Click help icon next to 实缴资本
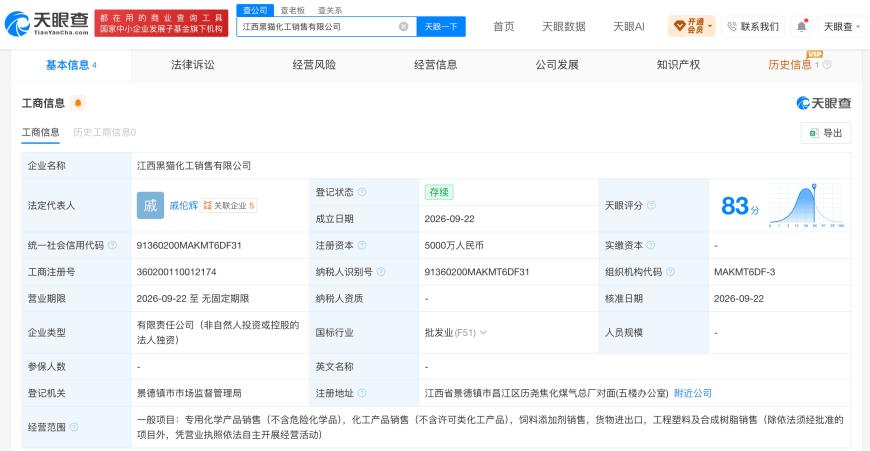The height and width of the screenshot is (451, 870). tap(650, 245)
